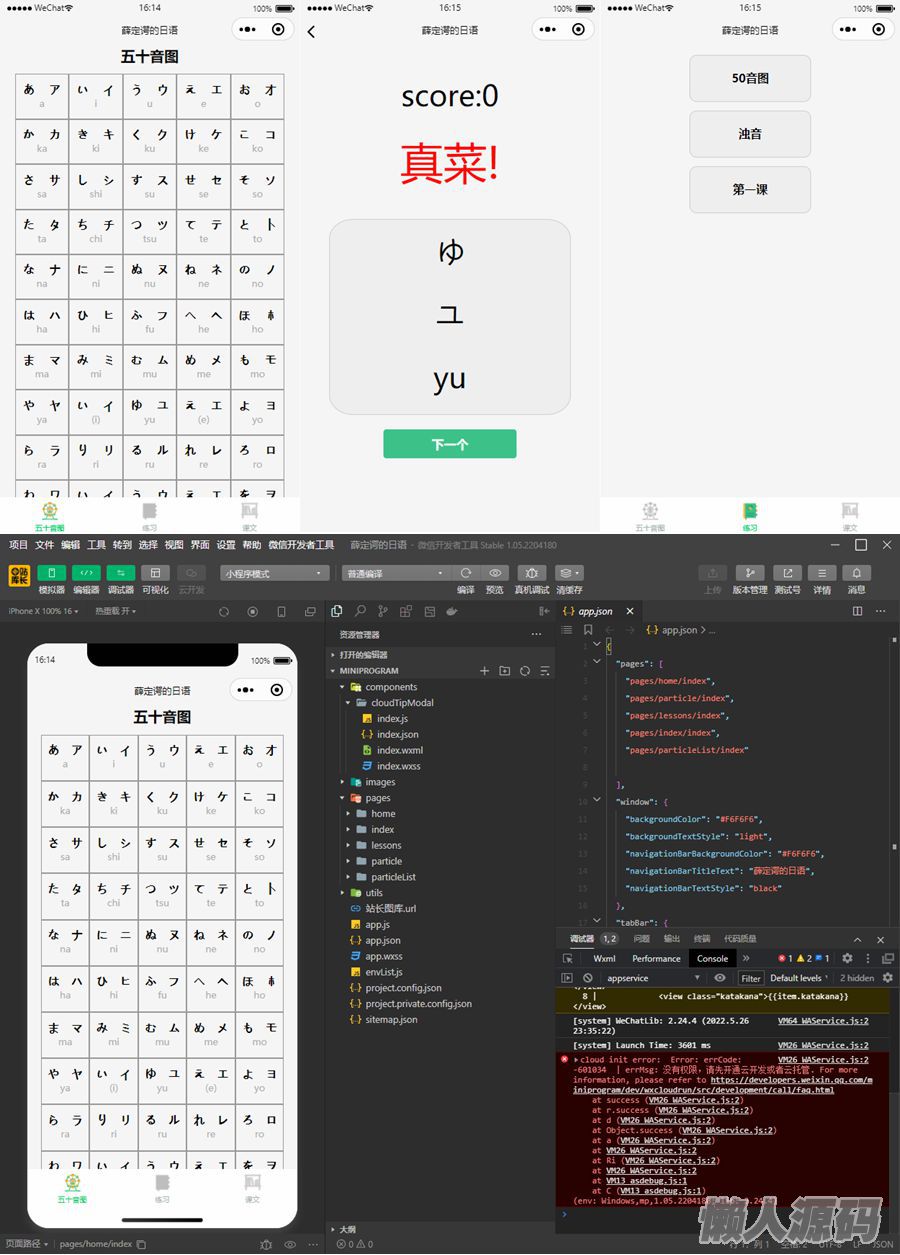The image size is (900, 1255).
Task: Click the 浊音 button
Action: pos(750,134)
